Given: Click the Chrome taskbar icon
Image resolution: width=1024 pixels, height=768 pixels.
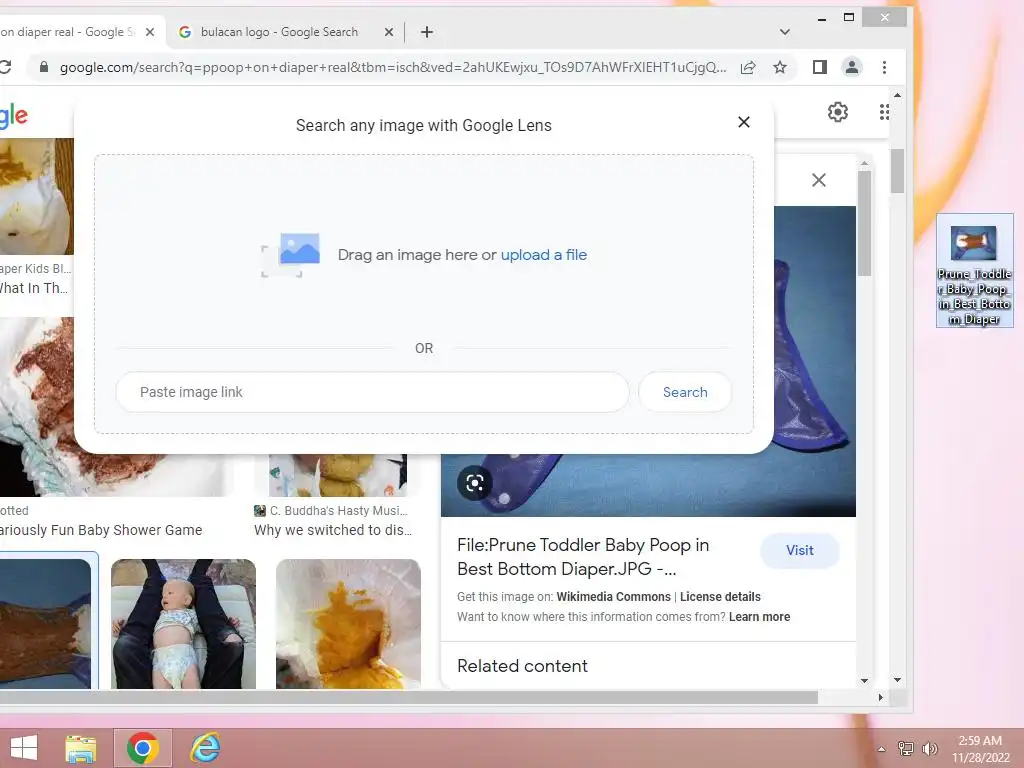Looking at the screenshot, I should 143,748.
